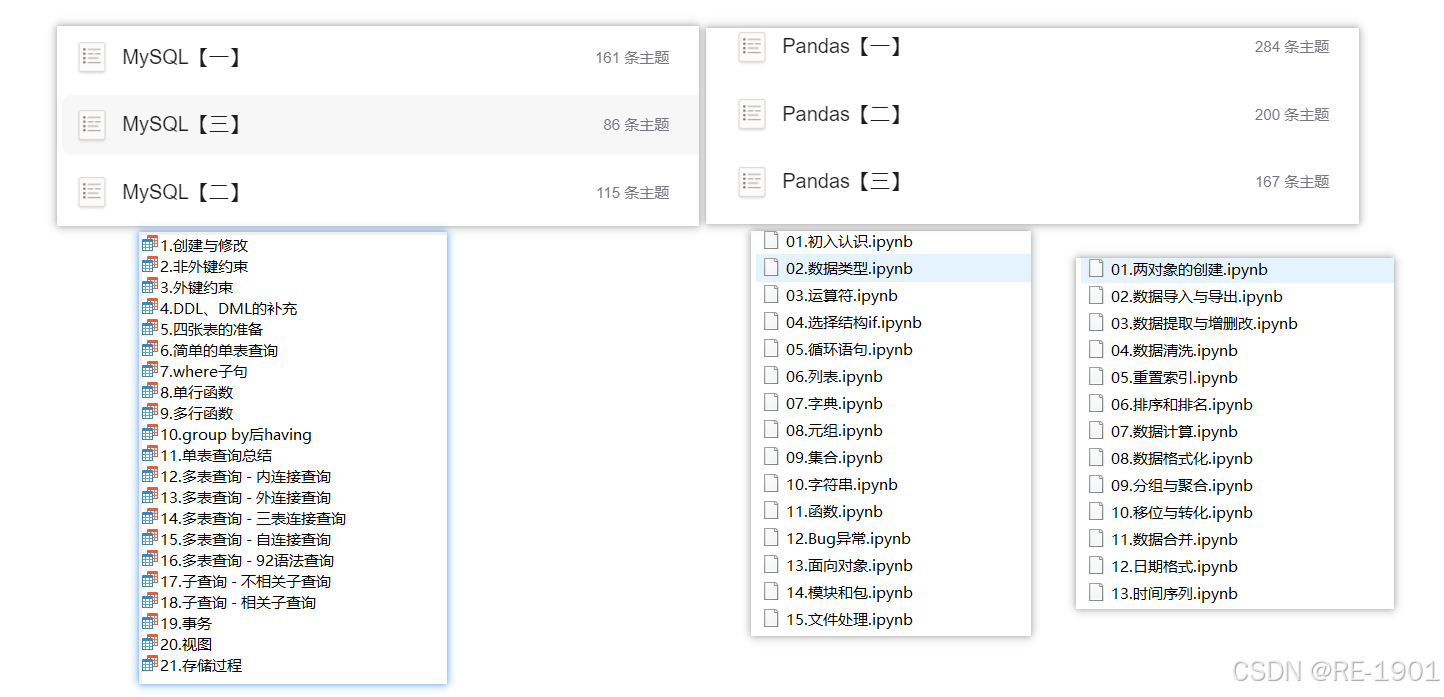This screenshot has height=697, width=1444.
Task: Click the table icon of 20.视图
Action: [150, 644]
